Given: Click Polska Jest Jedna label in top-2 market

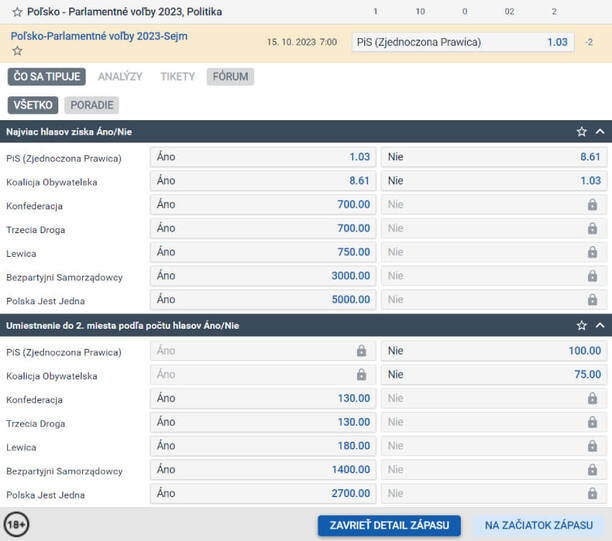Looking at the screenshot, I should point(45,495).
